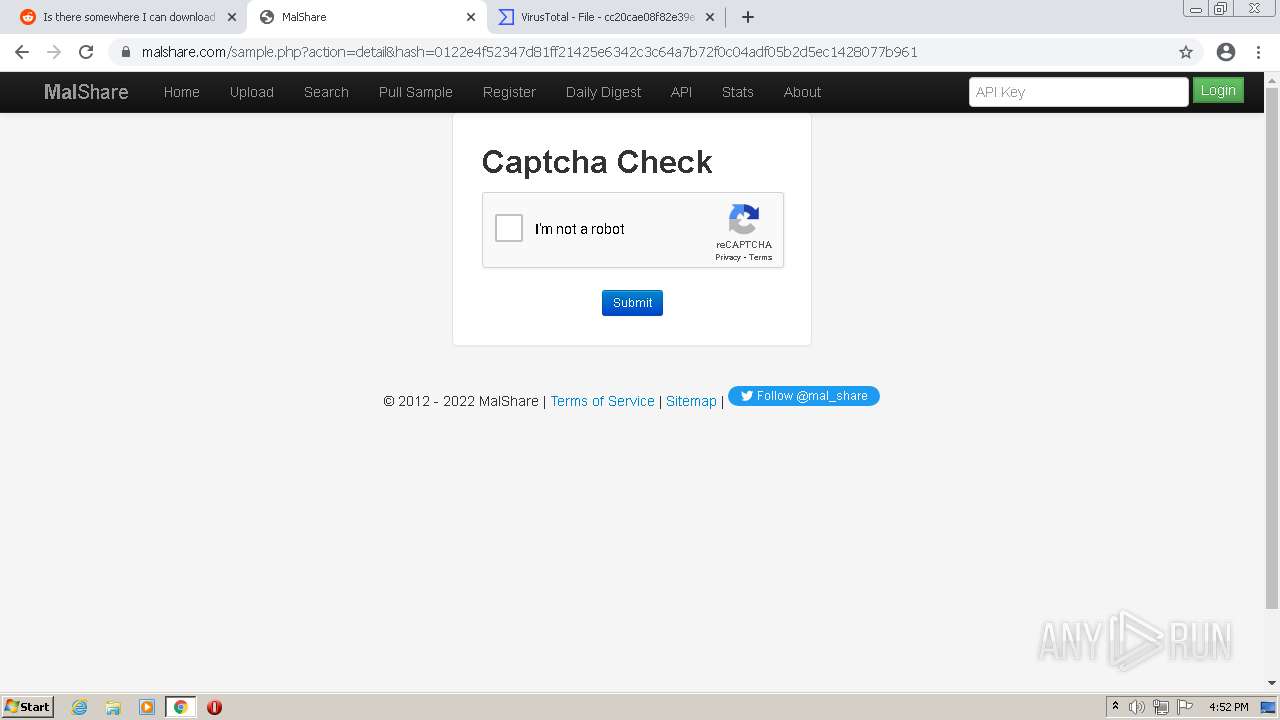Click the show desktop tray icon

(1268, 707)
